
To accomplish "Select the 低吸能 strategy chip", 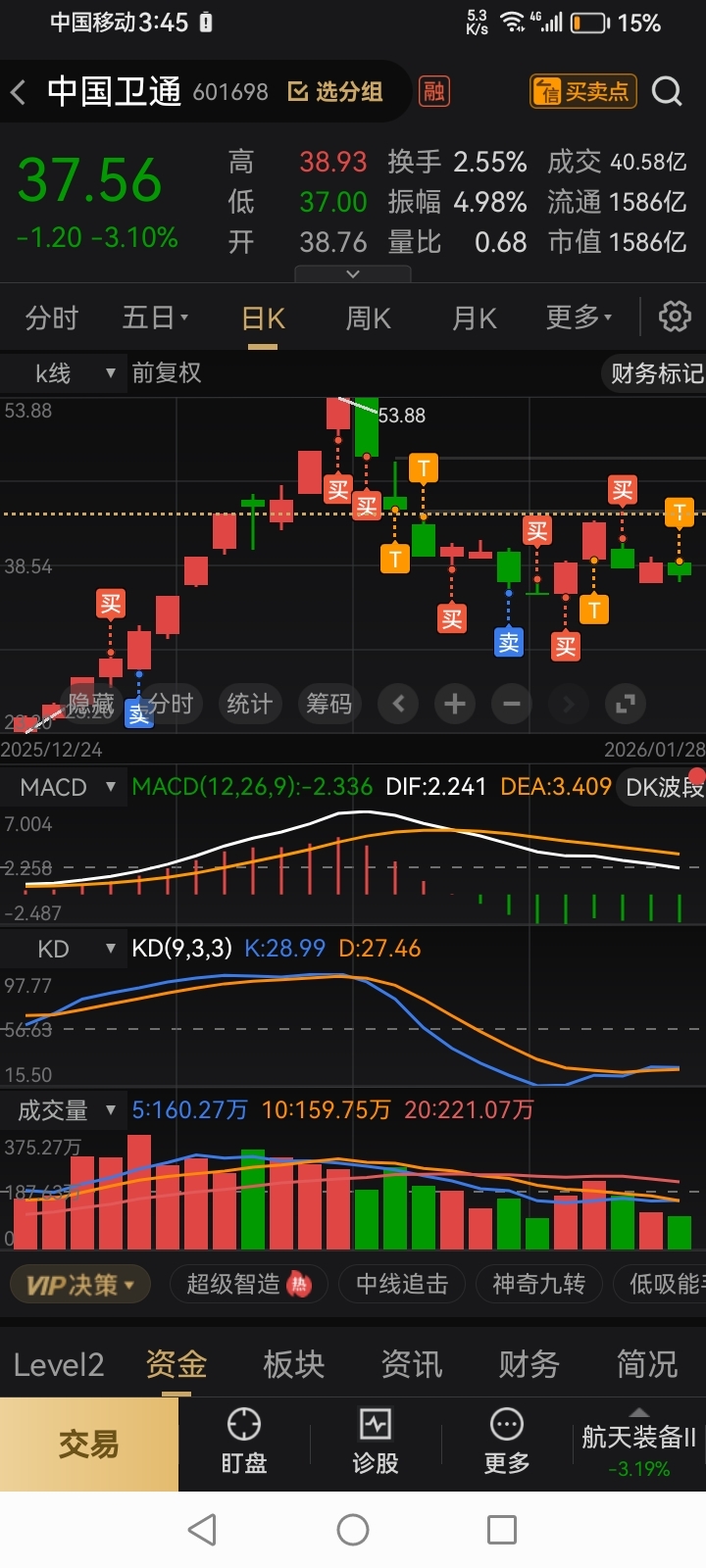I will tap(660, 1284).
